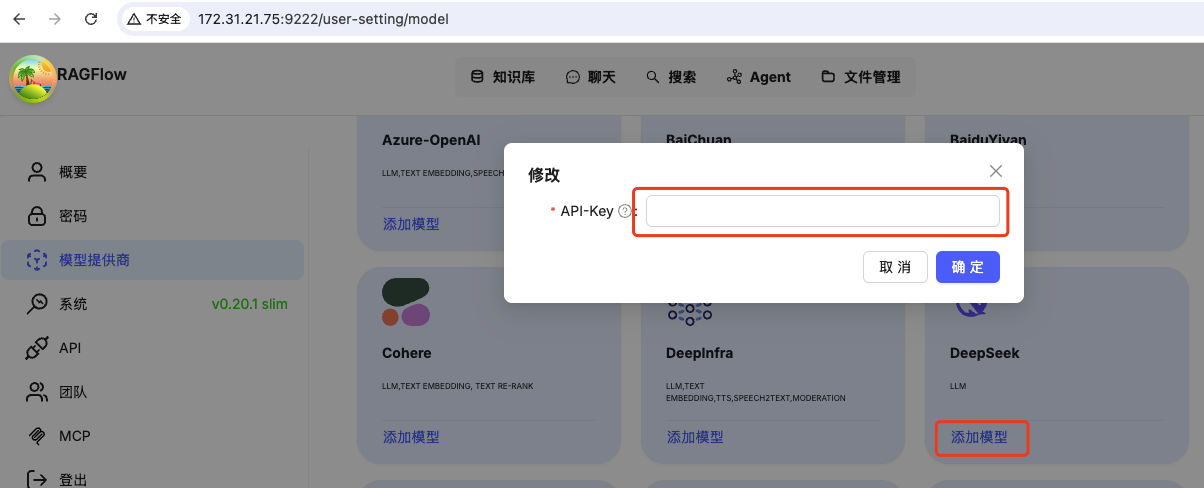Screen dimensions: 1204x488
Task: Click the insecure-site warning indicator in address bar
Action: 154,19
